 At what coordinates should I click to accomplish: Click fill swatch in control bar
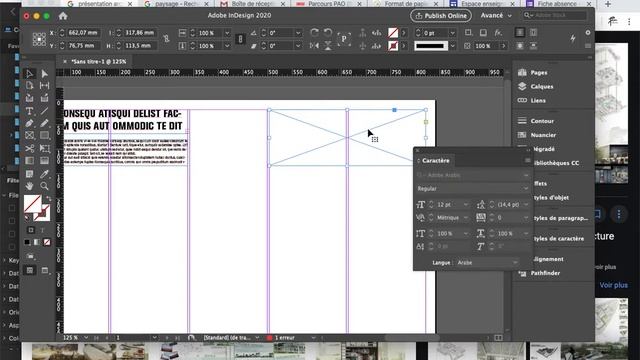393,33
